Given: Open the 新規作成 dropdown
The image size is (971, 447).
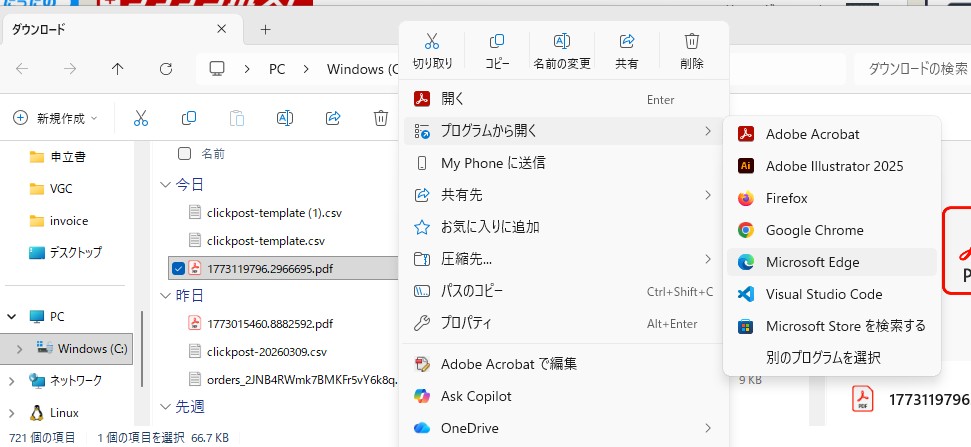Looking at the screenshot, I should point(56,118).
